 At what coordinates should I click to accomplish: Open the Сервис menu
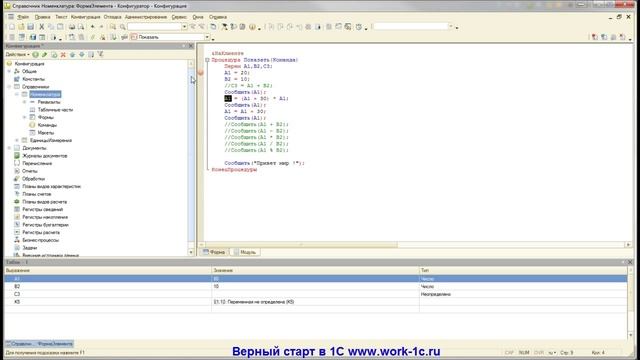(179, 17)
